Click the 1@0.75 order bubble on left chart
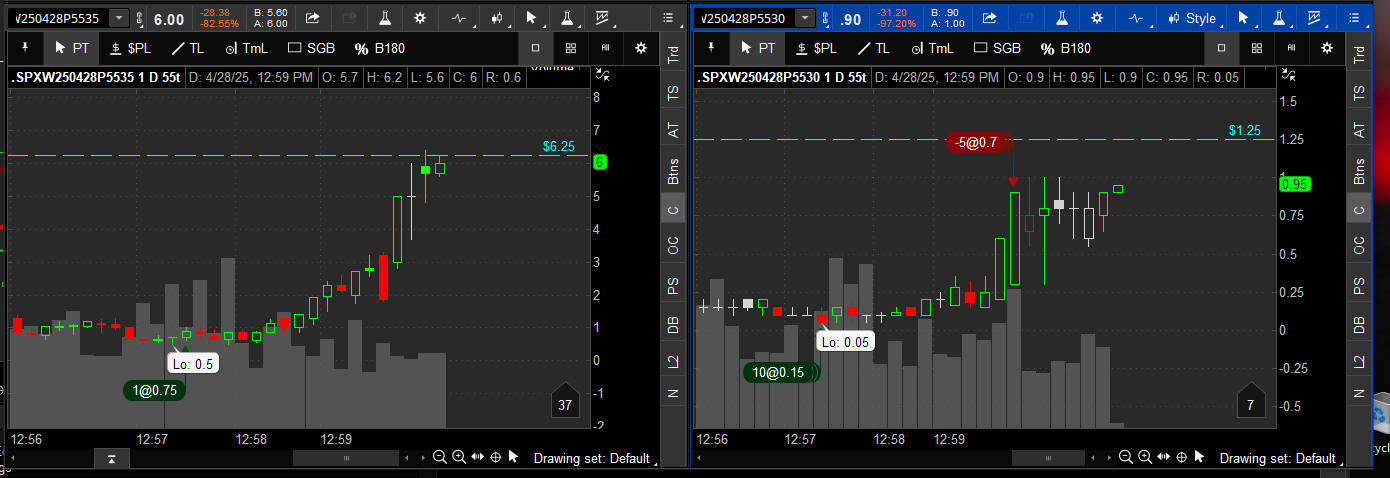This screenshot has height=478, width=1390. point(154,390)
